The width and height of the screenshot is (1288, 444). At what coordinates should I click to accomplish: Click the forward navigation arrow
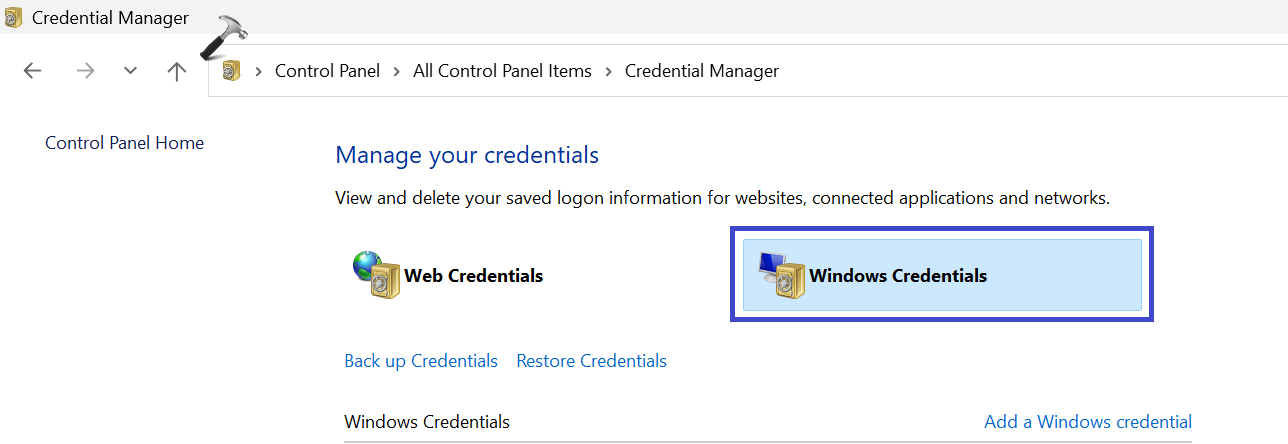point(85,71)
